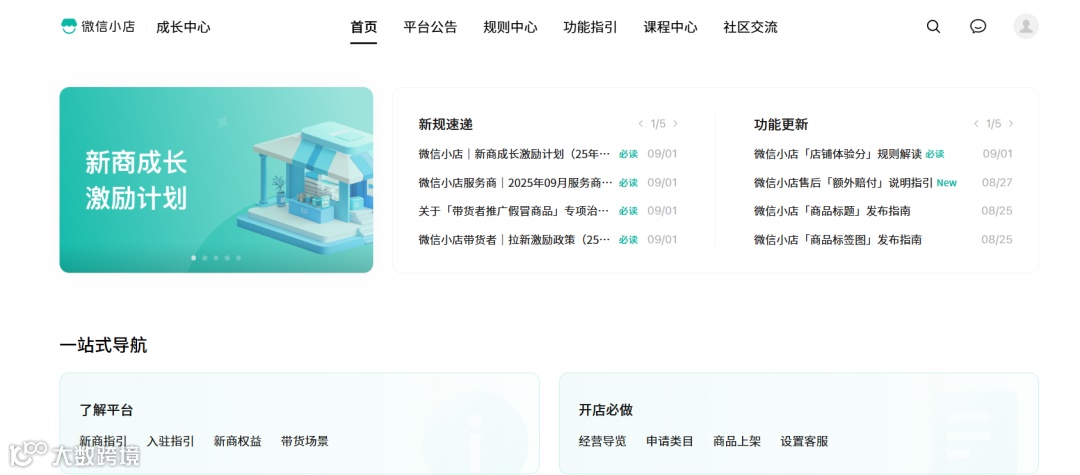Screen dimensions: 1080x475
Task: Go to previous page of 功能更新
Action: (976, 124)
